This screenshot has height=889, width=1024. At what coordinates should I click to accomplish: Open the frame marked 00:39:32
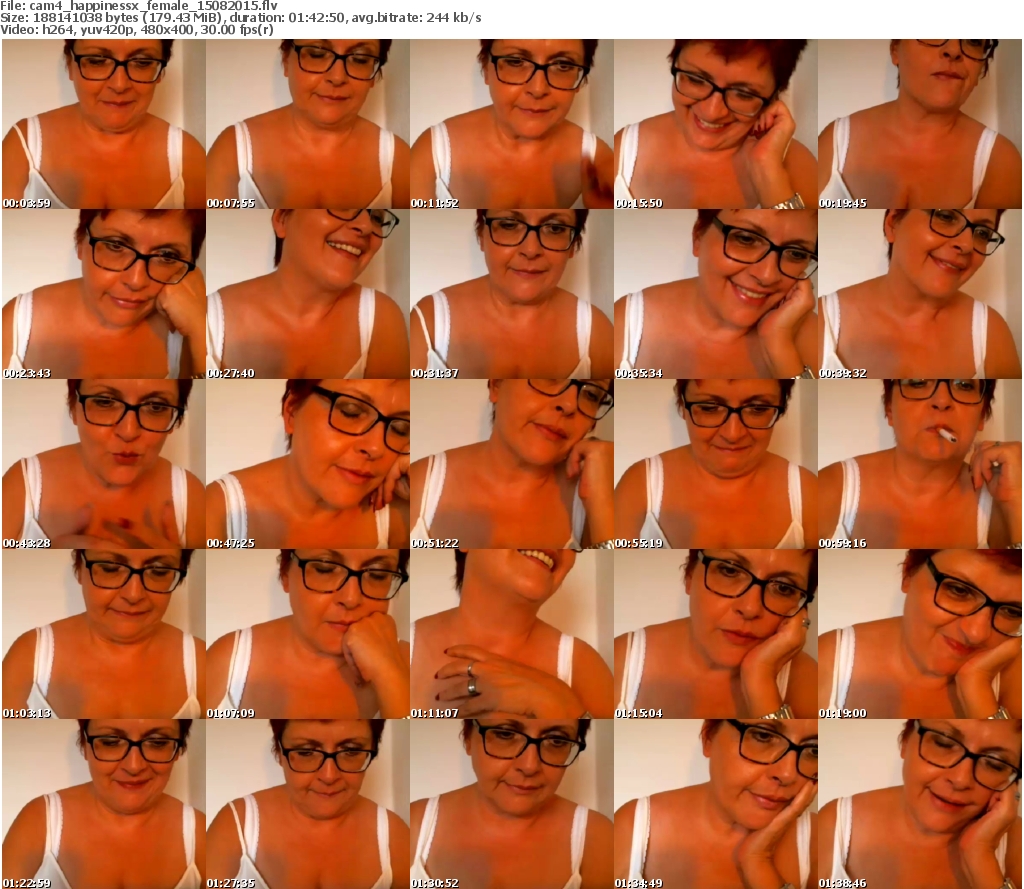920,294
